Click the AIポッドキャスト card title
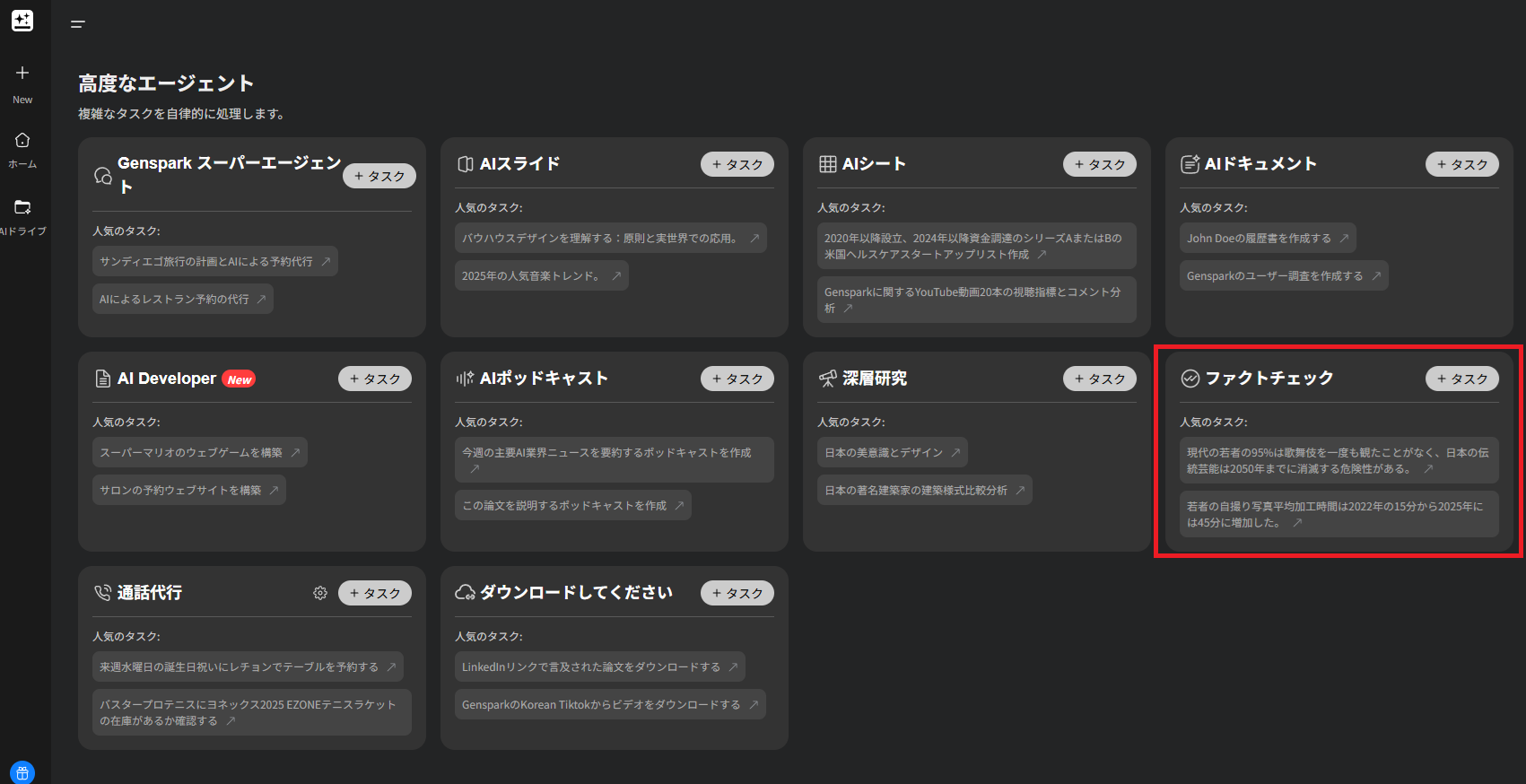This screenshot has width=1526, height=784. [x=544, y=379]
